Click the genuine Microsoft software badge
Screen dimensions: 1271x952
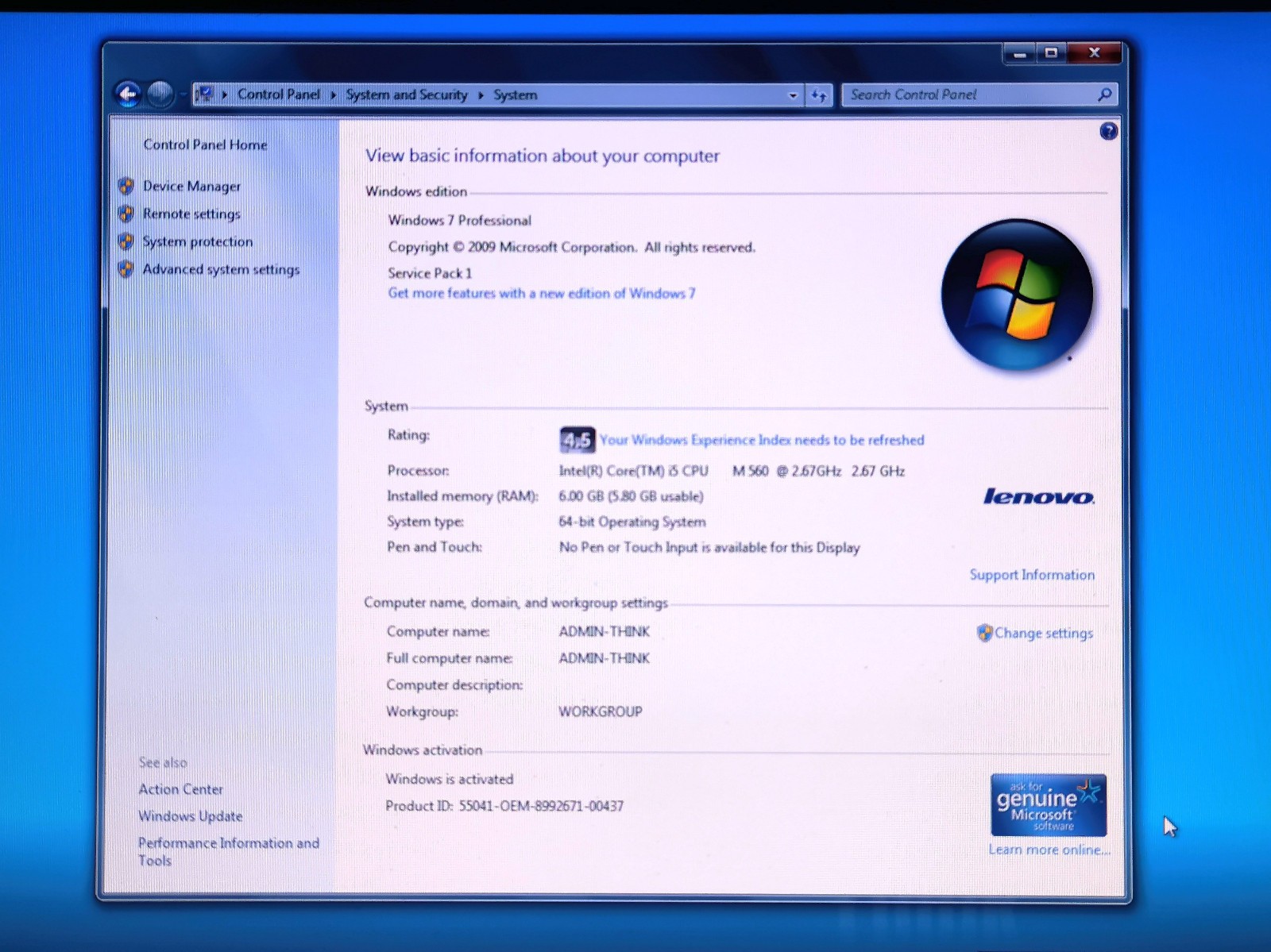pos(1048,805)
